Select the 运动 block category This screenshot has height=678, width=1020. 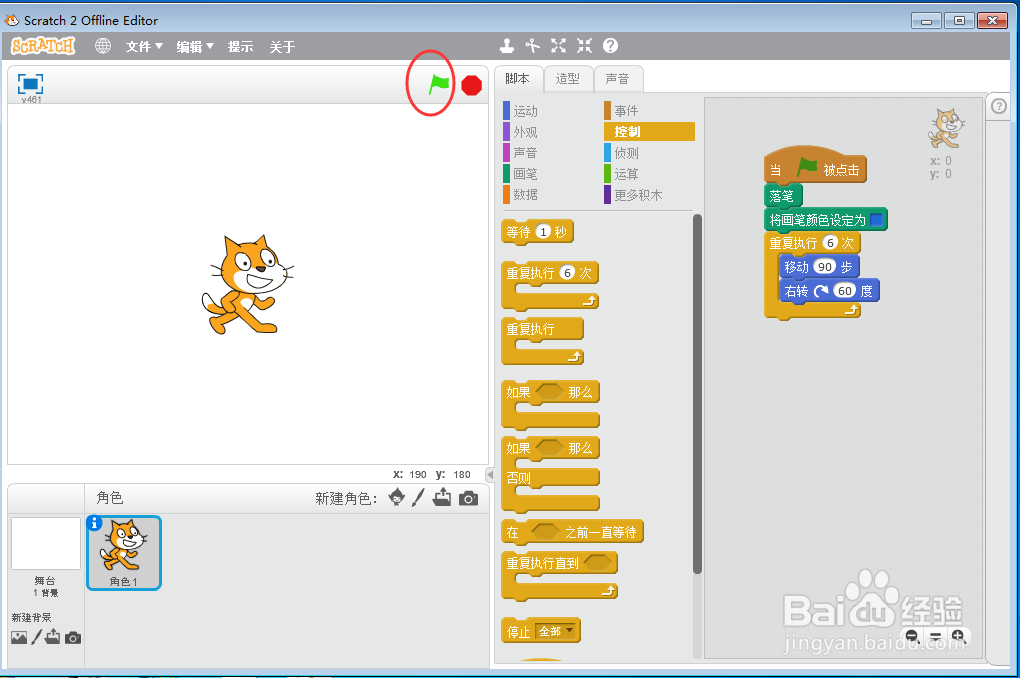[x=526, y=111]
